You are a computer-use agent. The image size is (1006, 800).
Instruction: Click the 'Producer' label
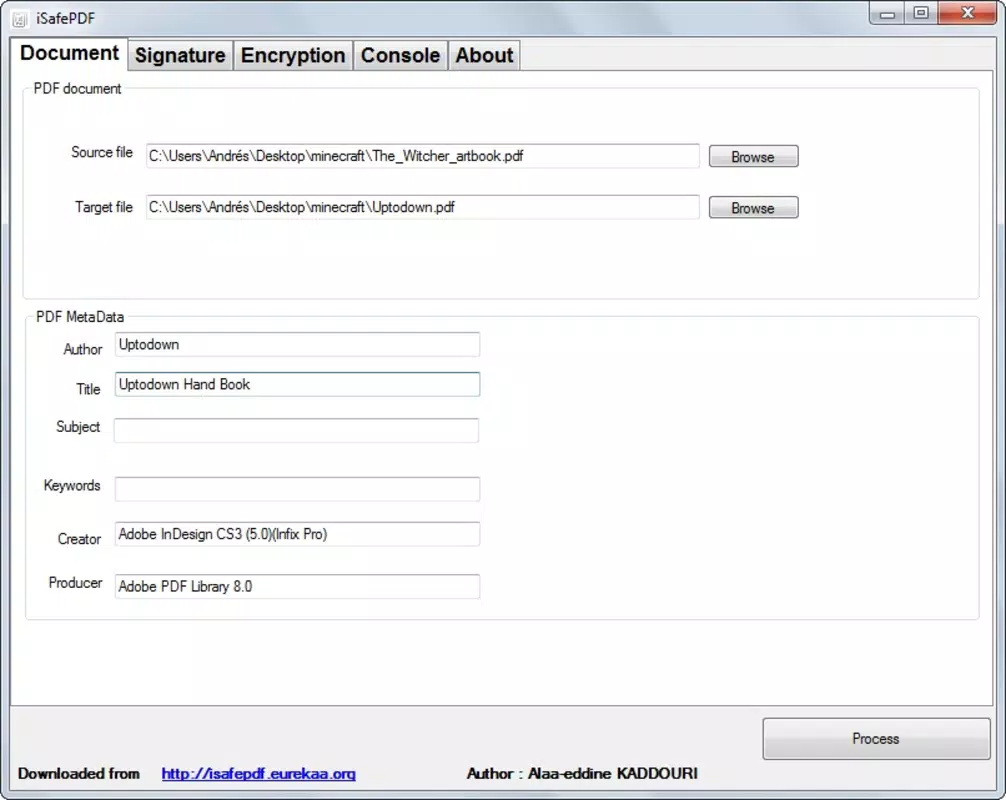tap(76, 583)
